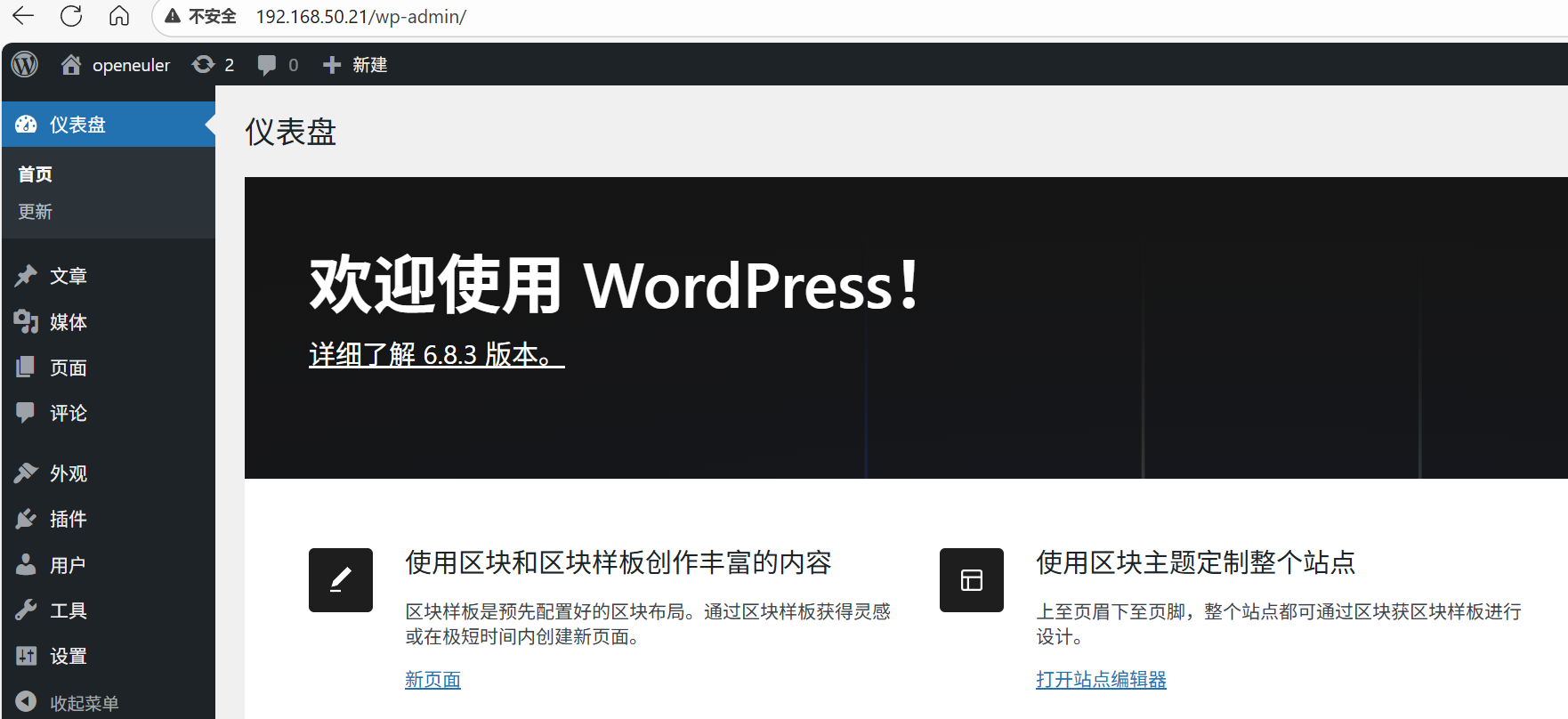Open updates via the circular arrows icon
1568x719 pixels.
(x=204, y=64)
